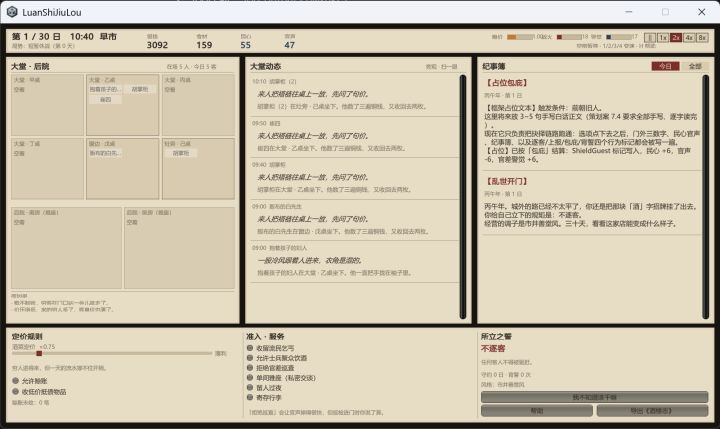Set game speed to 8x

[x=702, y=38]
